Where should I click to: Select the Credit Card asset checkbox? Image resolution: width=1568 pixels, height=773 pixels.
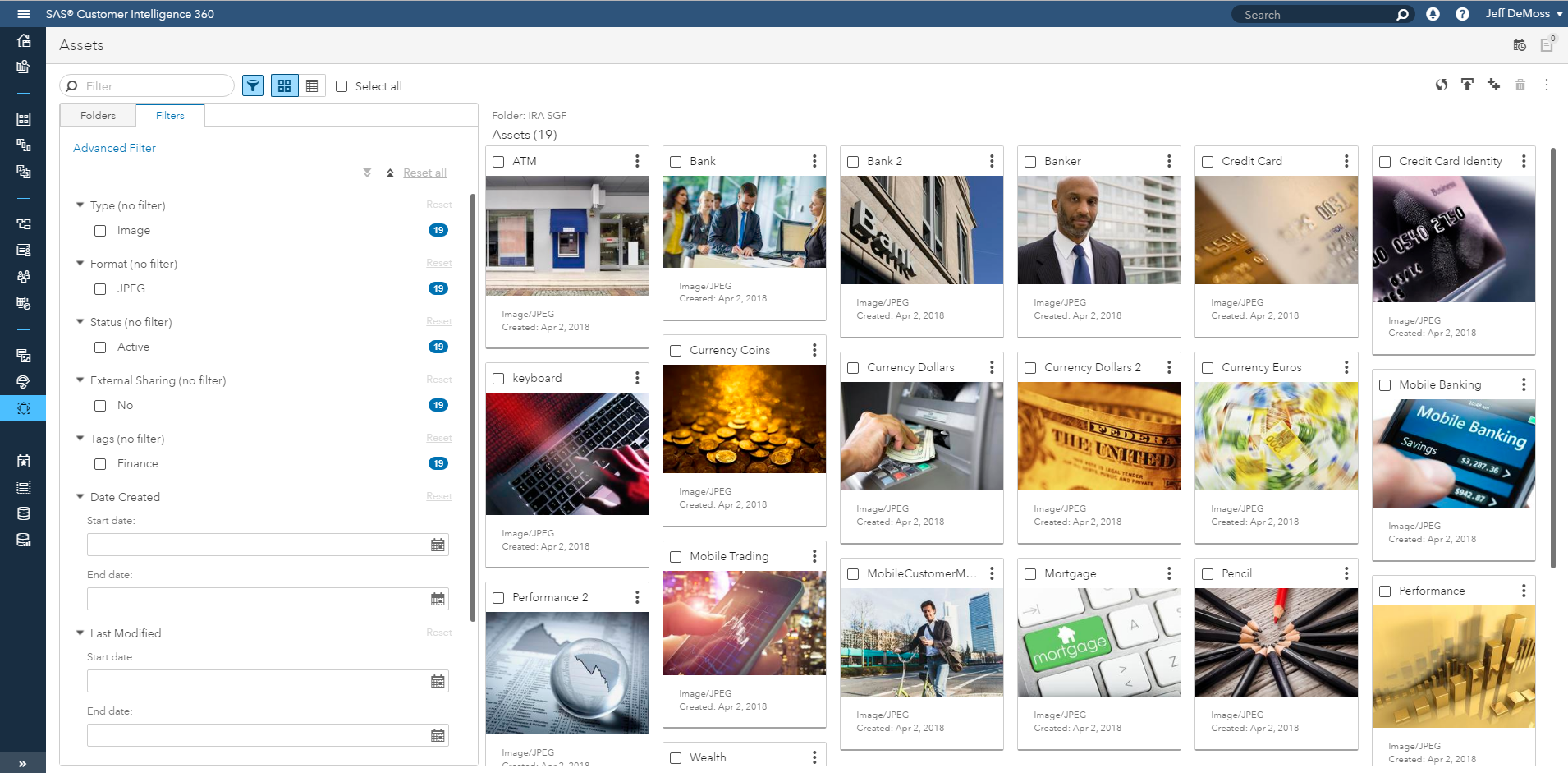coord(1208,162)
